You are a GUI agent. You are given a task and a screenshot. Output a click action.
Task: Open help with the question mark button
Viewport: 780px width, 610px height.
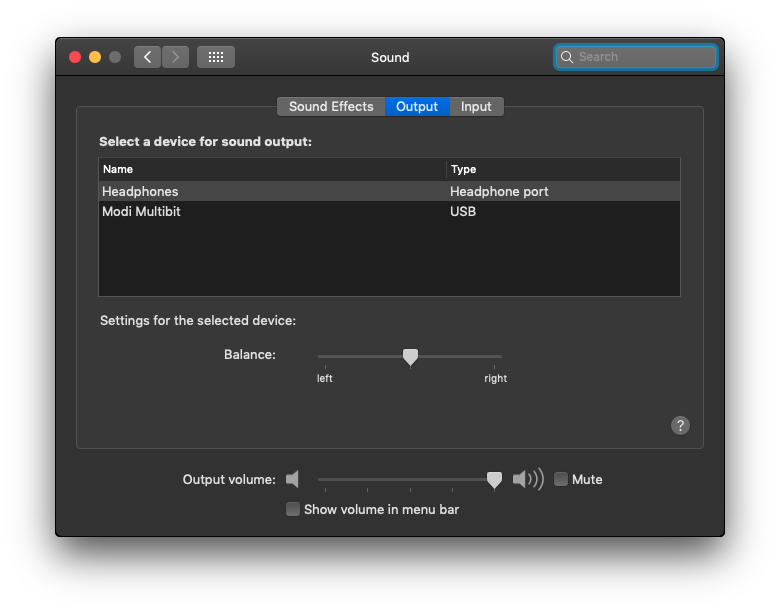point(680,425)
